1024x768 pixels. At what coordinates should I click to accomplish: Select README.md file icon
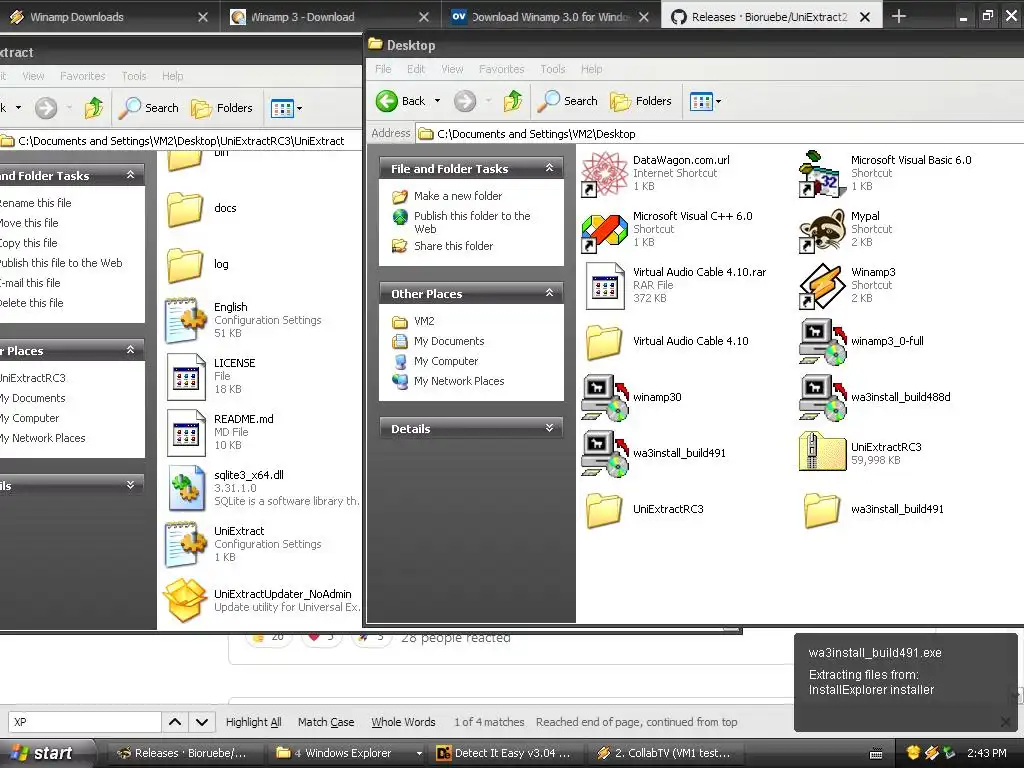click(186, 433)
